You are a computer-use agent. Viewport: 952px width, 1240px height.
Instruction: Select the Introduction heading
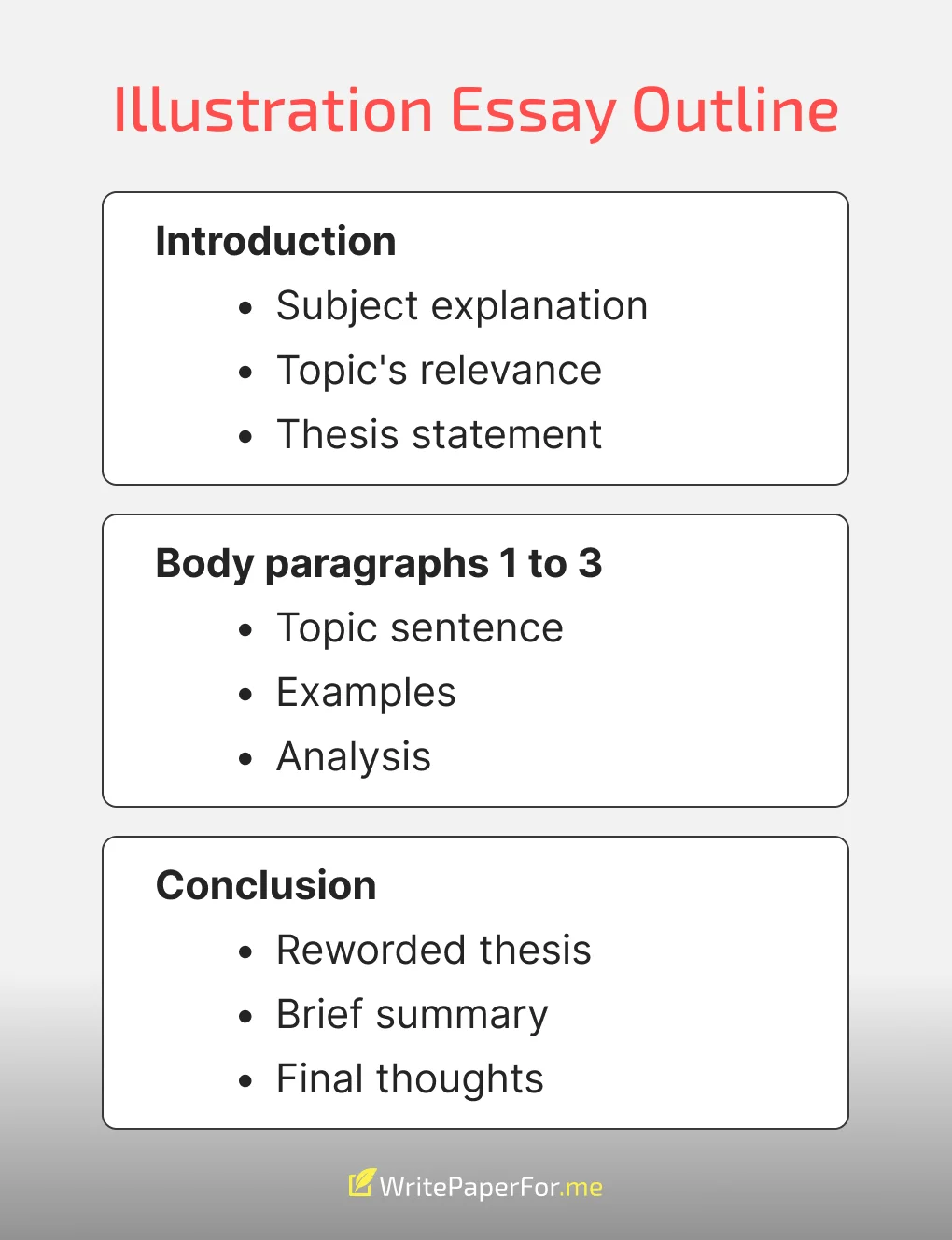[275, 241]
